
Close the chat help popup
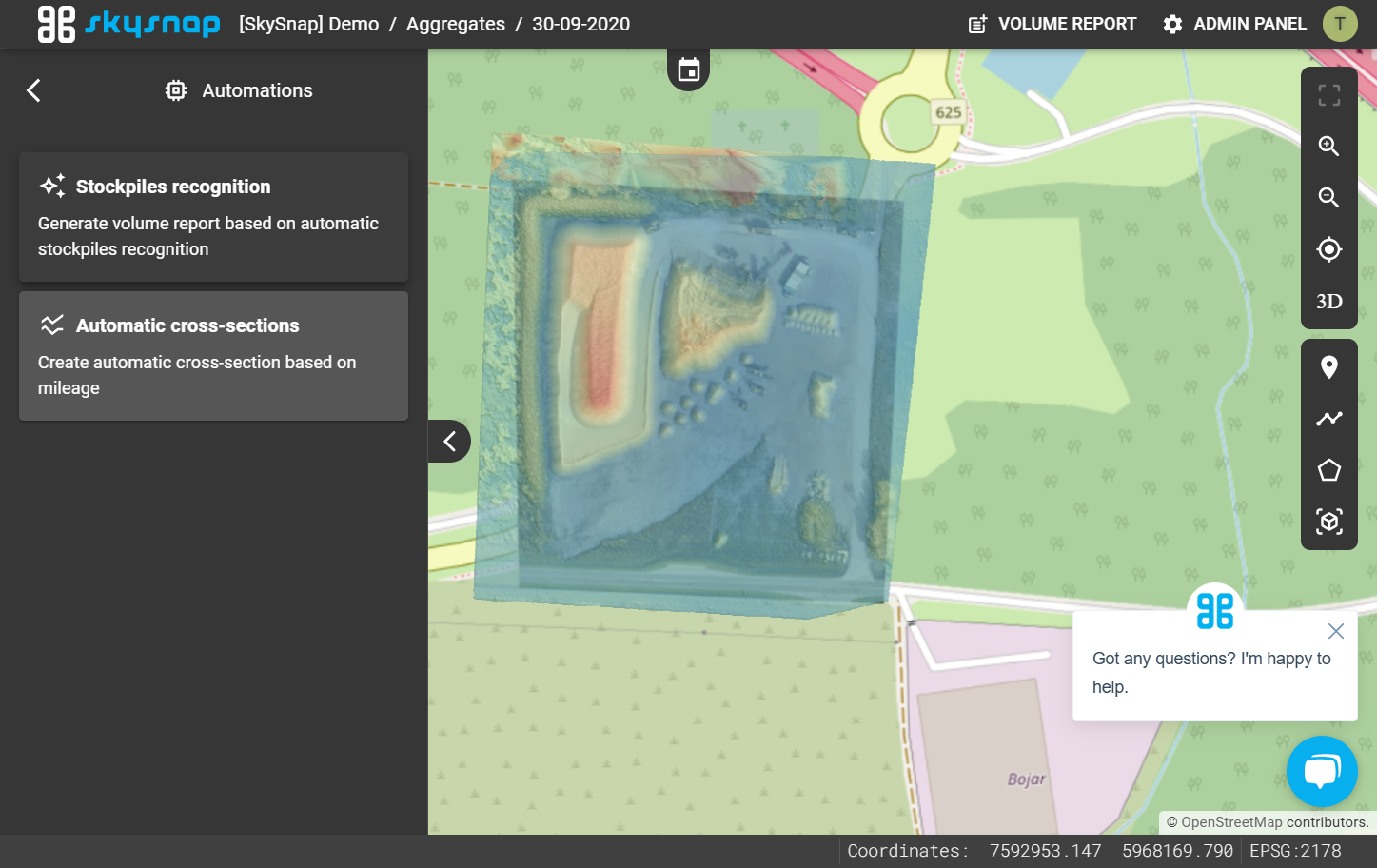(1336, 631)
